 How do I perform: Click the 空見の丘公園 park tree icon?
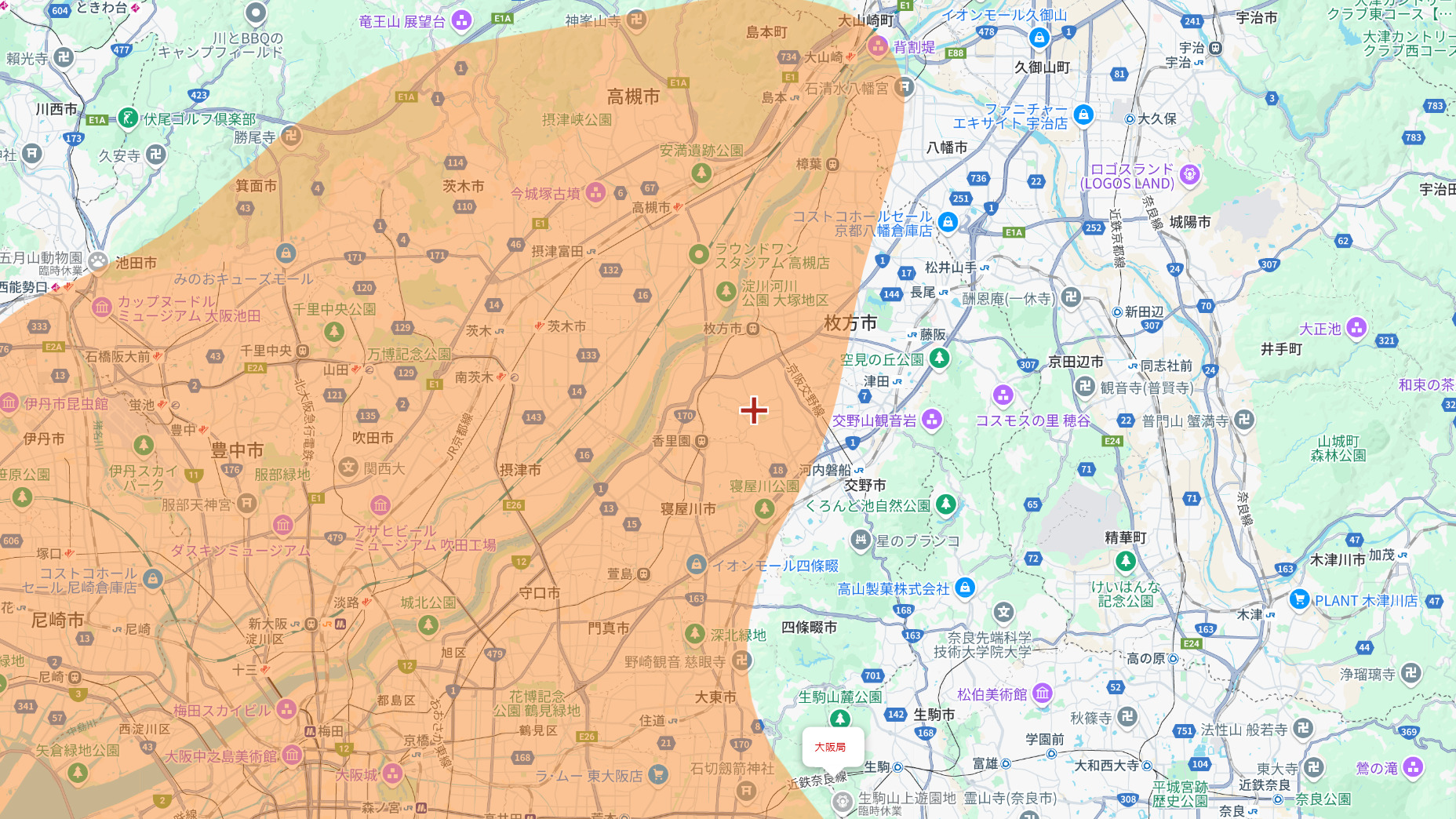point(939,359)
